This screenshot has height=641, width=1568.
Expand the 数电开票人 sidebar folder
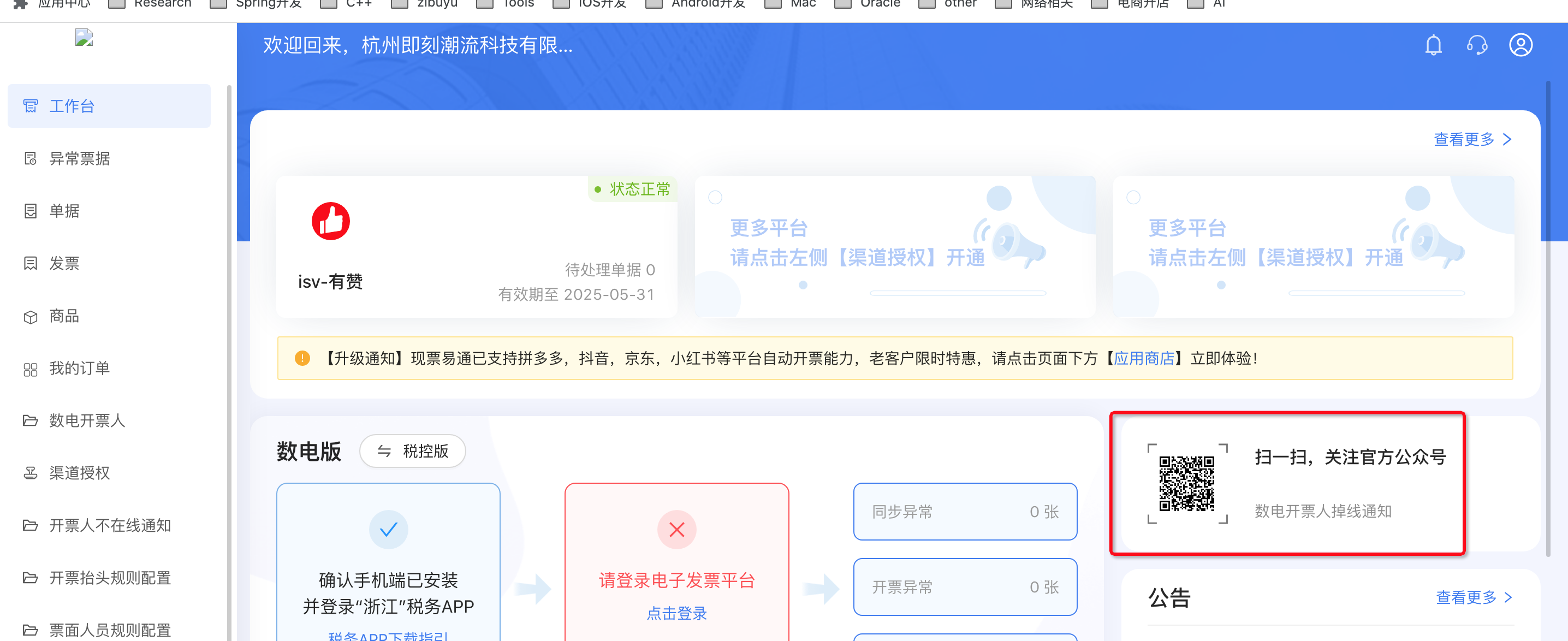(x=86, y=420)
